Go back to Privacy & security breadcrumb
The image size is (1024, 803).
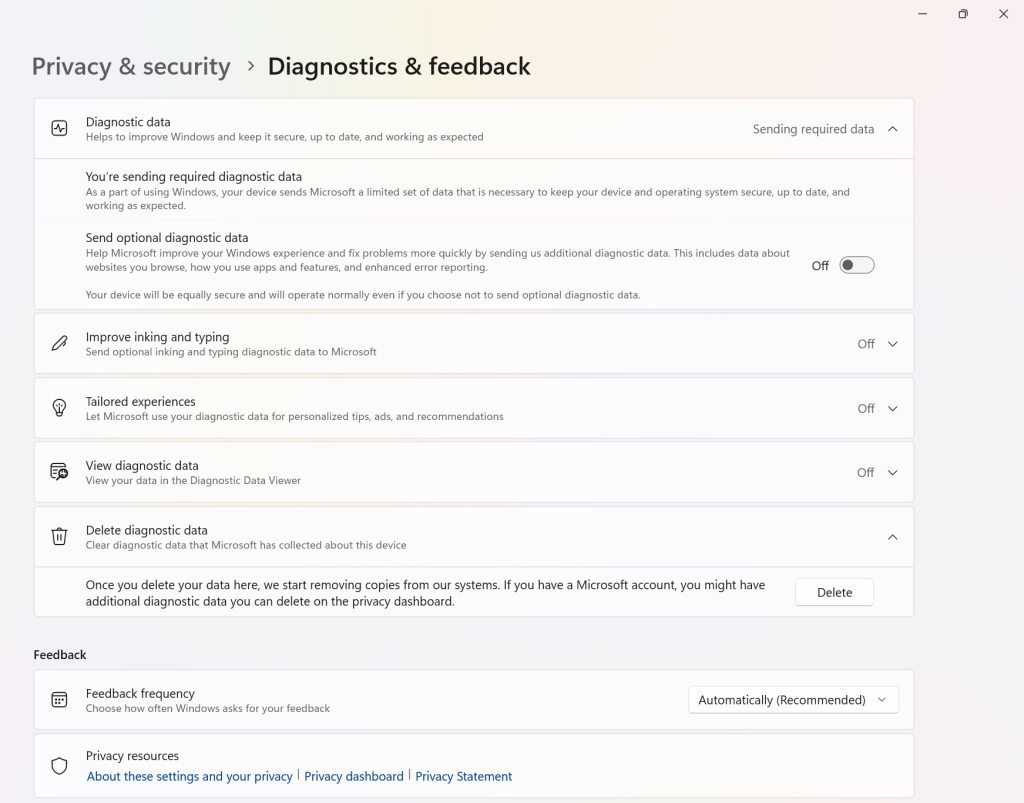coord(131,67)
